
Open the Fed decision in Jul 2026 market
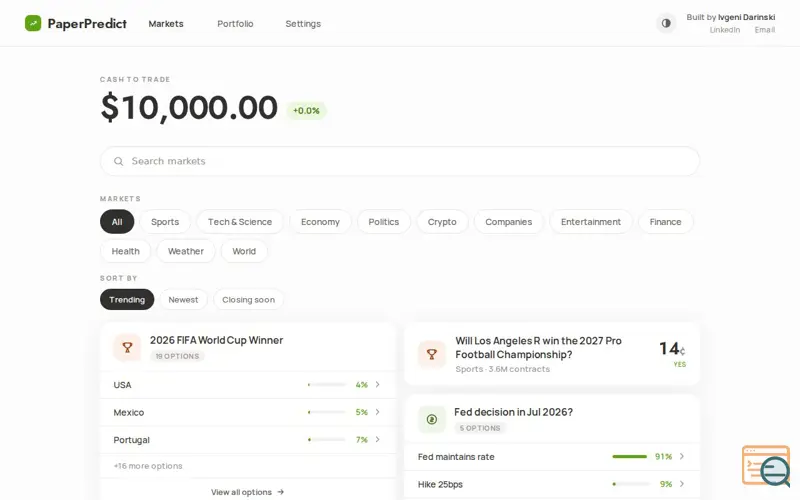pos(513,412)
